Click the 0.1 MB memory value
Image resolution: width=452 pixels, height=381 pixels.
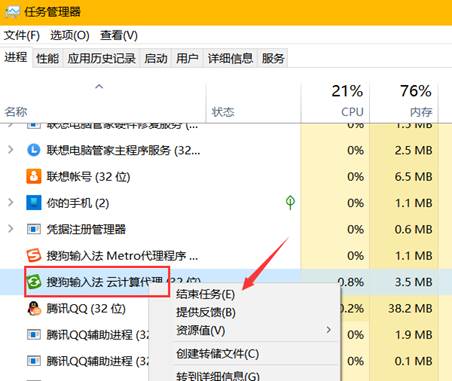click(x=413, y=361)
